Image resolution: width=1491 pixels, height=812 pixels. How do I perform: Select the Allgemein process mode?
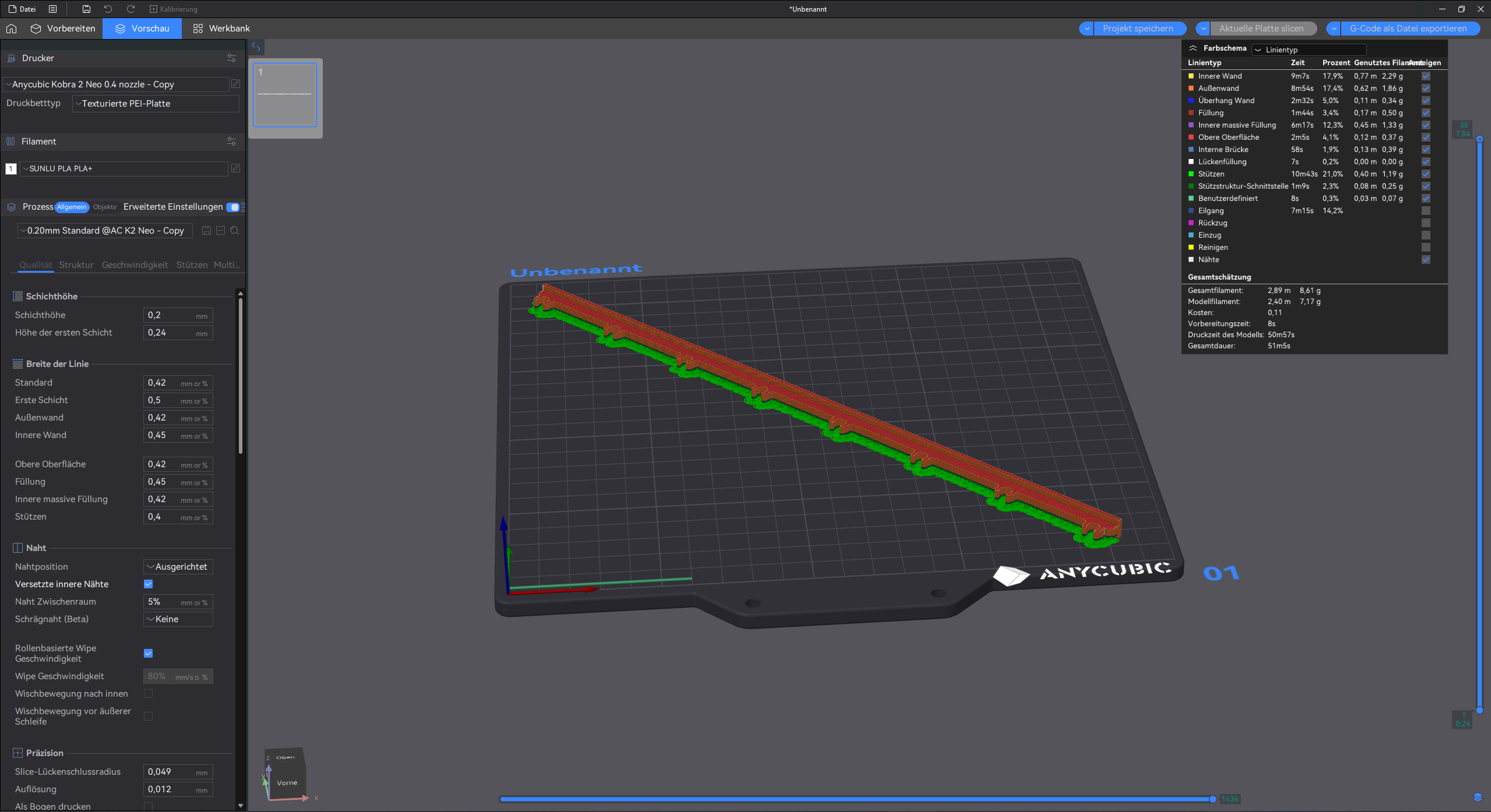72,207
